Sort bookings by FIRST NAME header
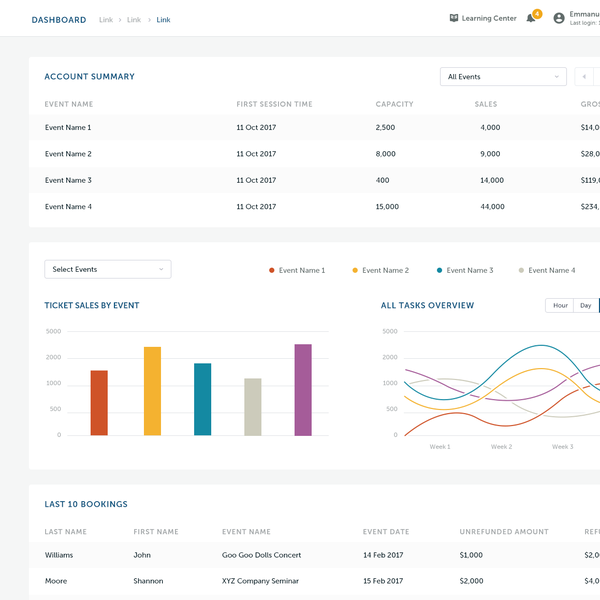Screen dimensions: 600x600 (156, 532)
